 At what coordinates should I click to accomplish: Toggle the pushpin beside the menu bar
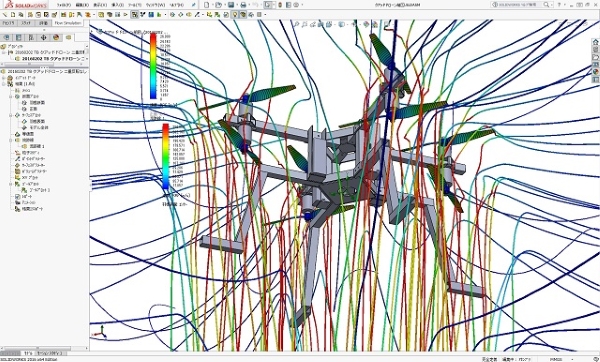[x=194, y=5]
